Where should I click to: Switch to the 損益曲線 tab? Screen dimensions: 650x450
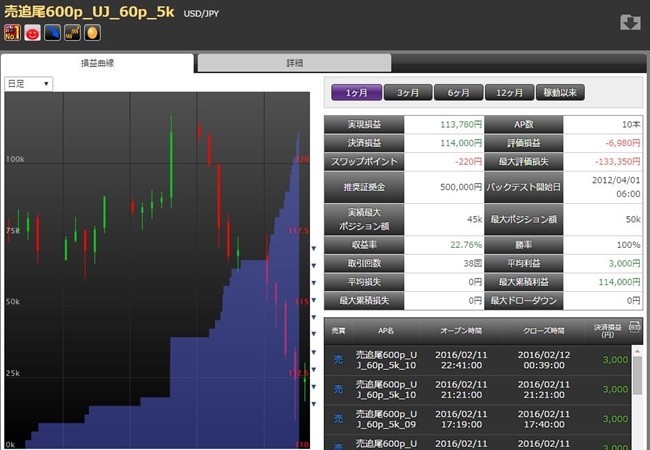[x=97, y=62]
